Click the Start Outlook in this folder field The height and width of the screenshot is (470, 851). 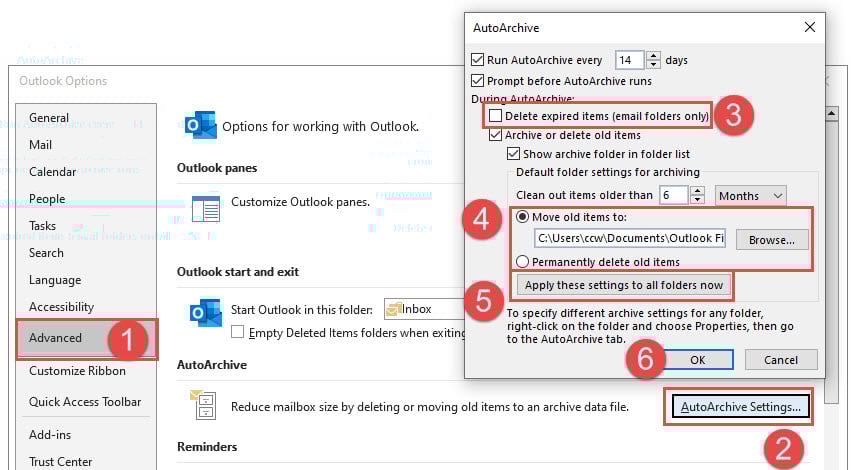coord(424,309)
